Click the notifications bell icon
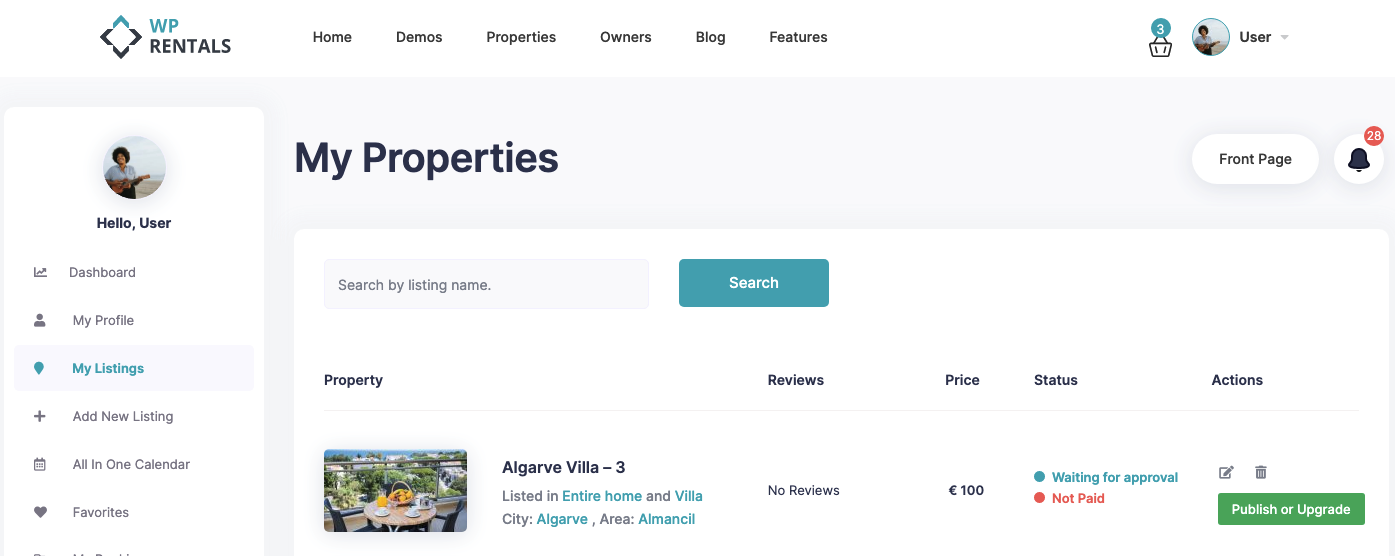The width and height of the screenshot is (1395, 556). 1358,159
